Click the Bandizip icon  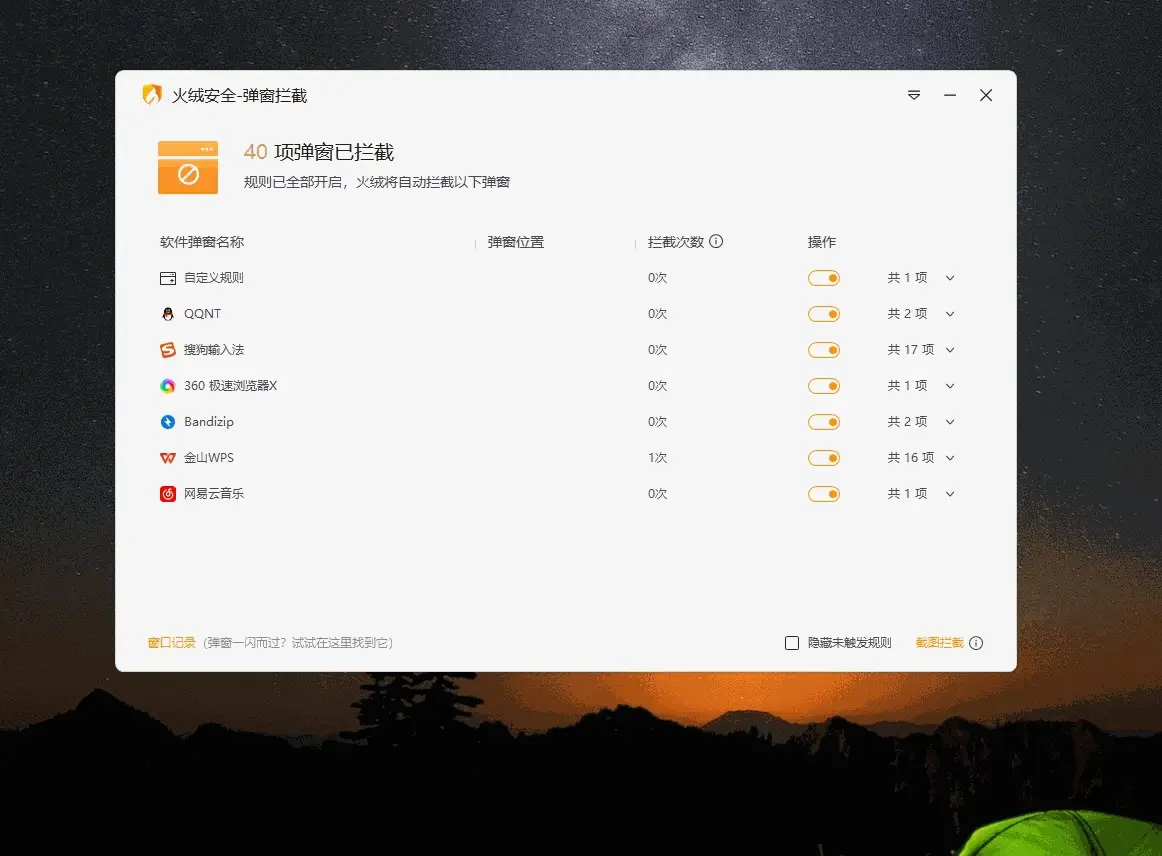pyautogui.click(x=168, y=422)
